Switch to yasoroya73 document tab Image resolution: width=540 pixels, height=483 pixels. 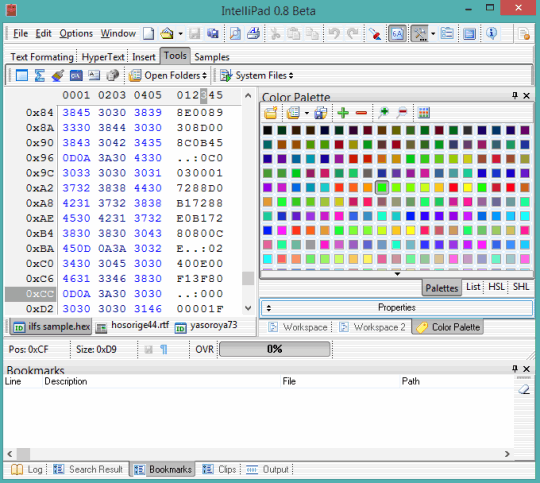point(206,326)
